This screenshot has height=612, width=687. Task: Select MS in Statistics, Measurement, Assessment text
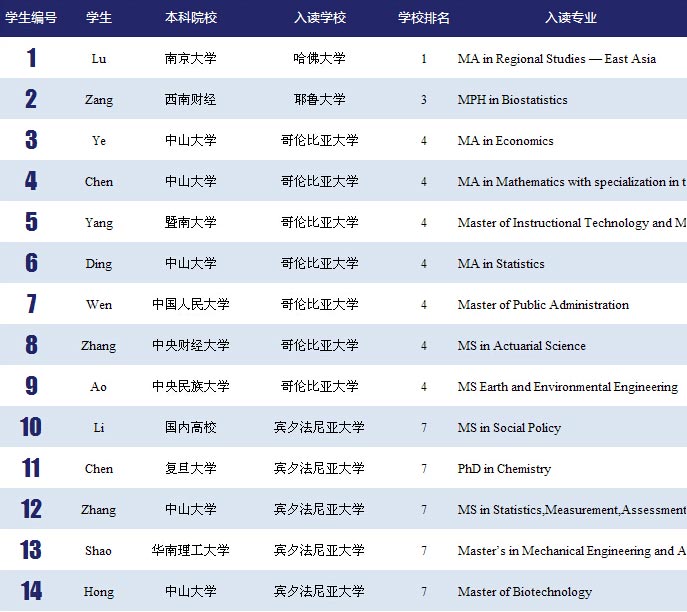[x=572, y=510]
